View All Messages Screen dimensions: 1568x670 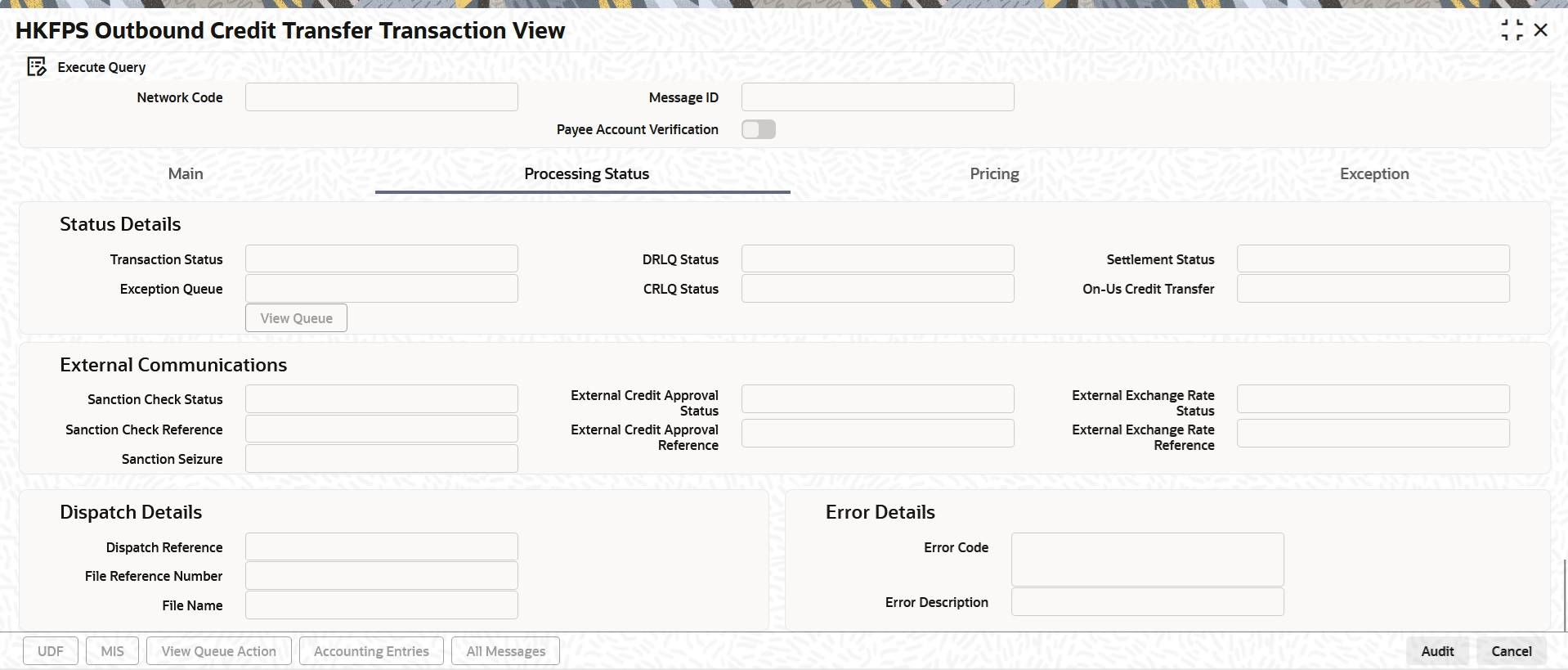pos(505,651)
